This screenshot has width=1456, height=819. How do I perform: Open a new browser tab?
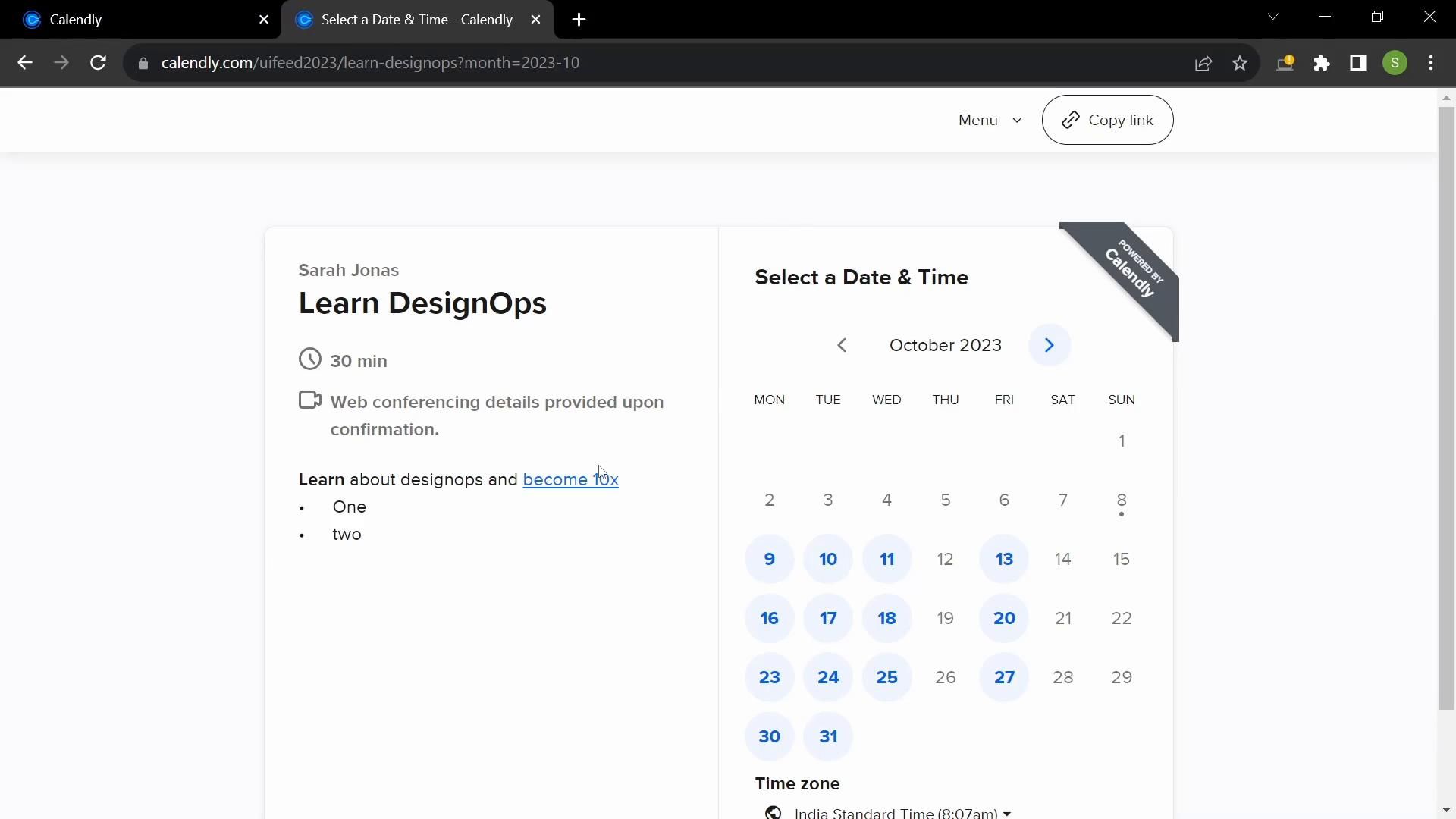click(579, 20)
